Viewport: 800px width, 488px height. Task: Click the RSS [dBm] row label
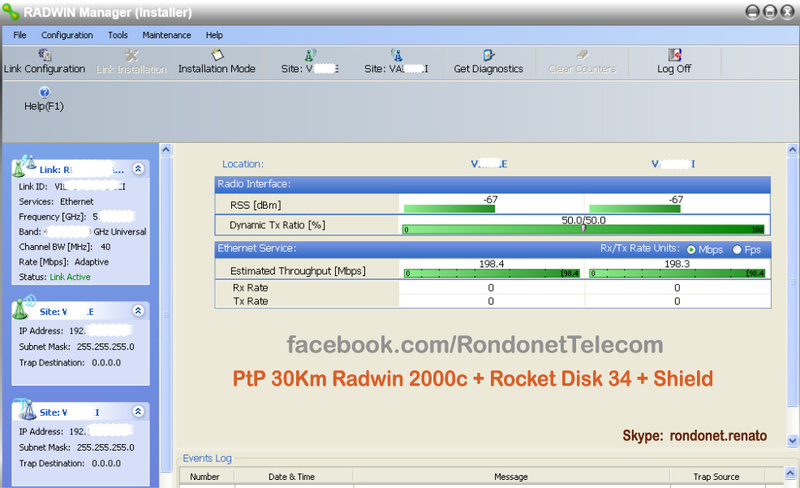[x=256, y=205]
